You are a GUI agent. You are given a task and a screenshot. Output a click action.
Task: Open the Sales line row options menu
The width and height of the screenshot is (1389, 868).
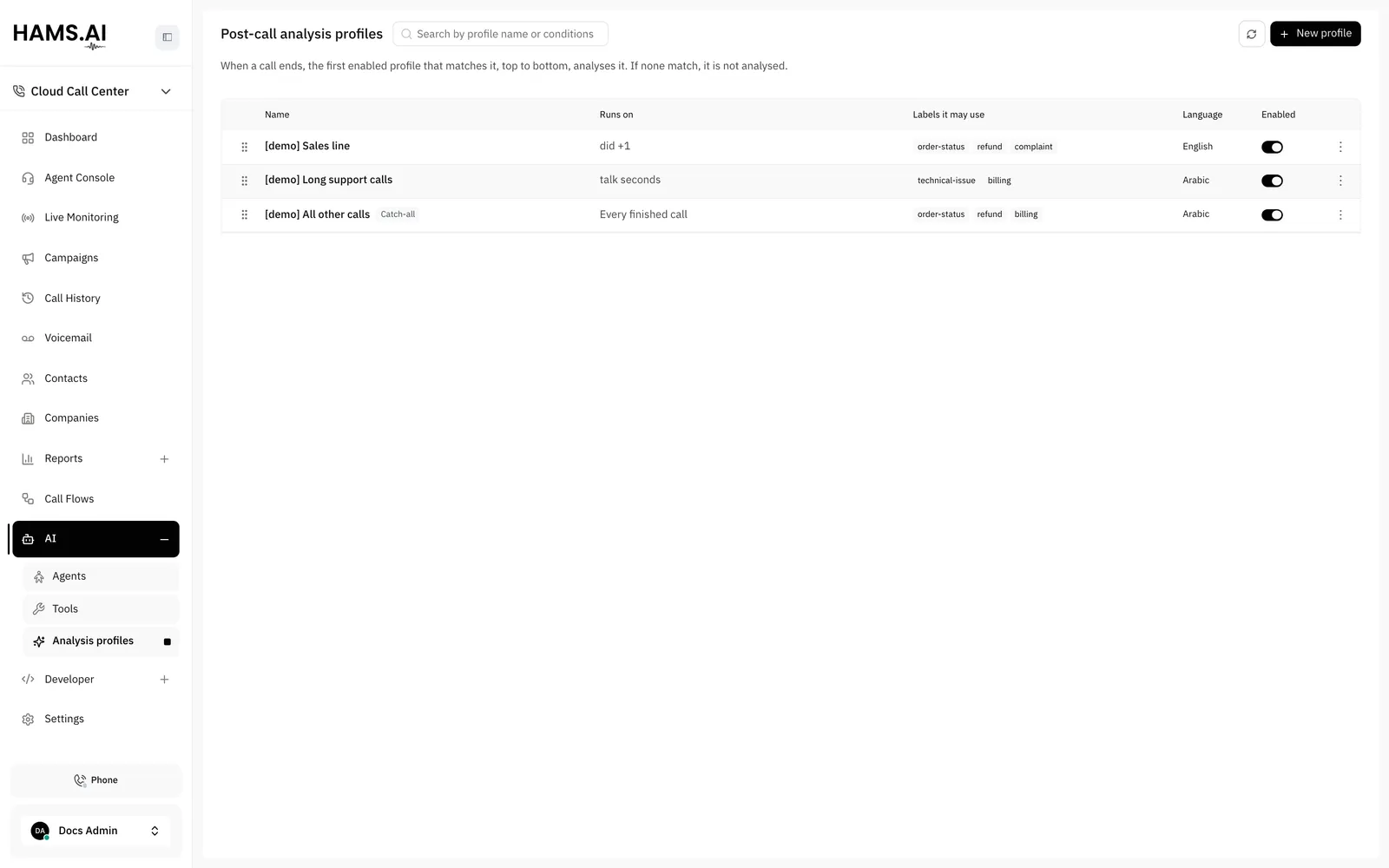point(1340,147)
